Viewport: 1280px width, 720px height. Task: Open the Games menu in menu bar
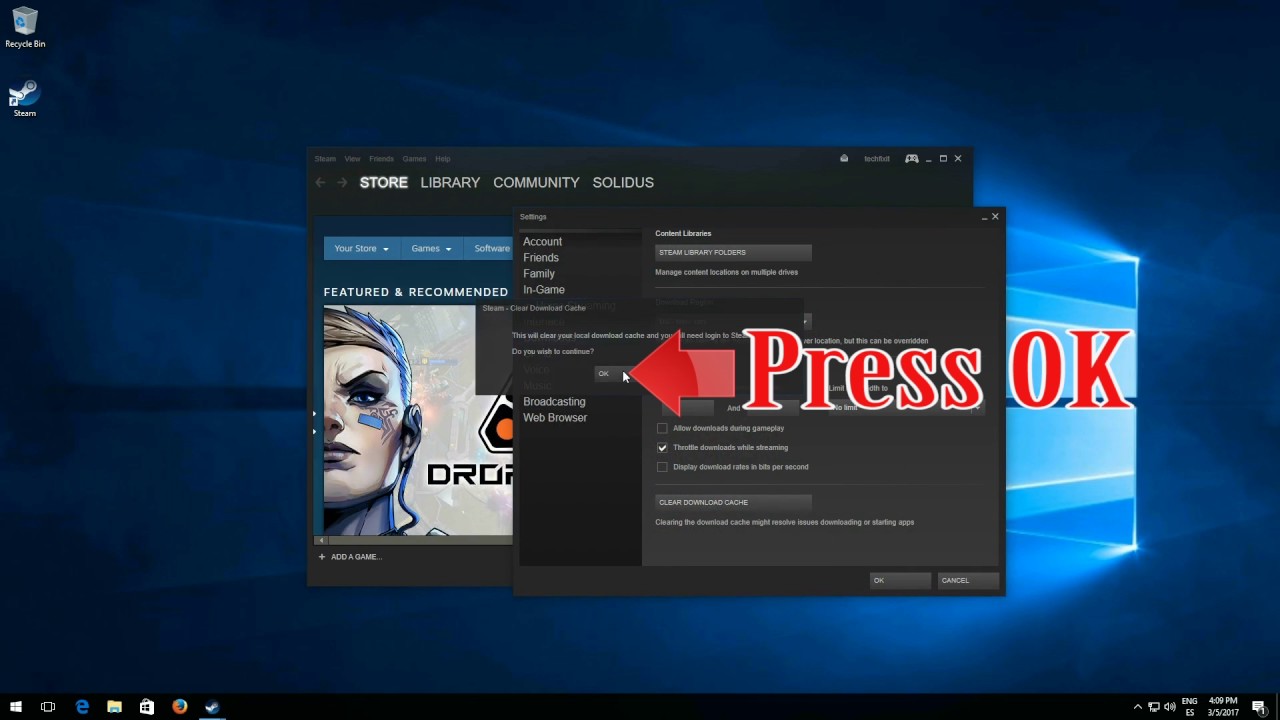414,159
